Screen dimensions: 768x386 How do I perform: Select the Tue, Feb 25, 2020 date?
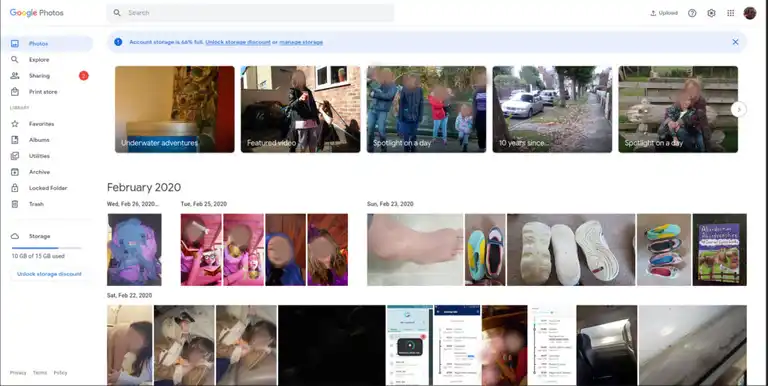[x=204, y=204]
